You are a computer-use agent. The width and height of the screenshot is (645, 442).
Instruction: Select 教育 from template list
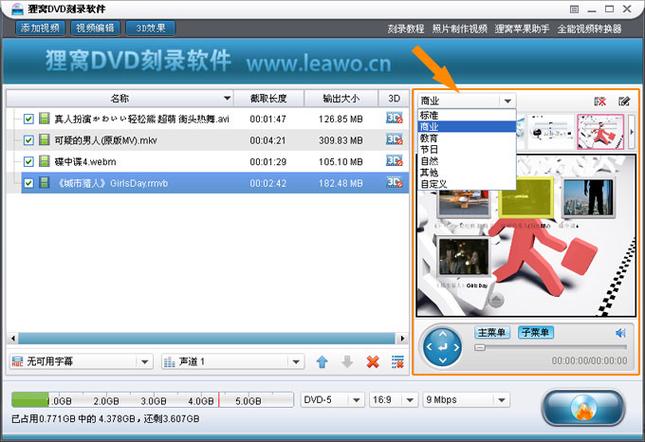(x=466, y=138)
